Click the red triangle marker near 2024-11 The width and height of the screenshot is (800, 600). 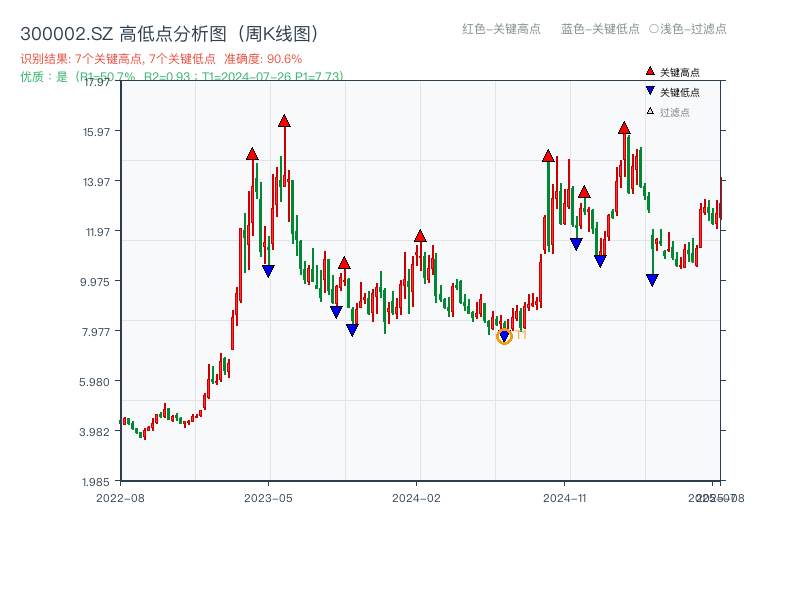coord(548,155)
